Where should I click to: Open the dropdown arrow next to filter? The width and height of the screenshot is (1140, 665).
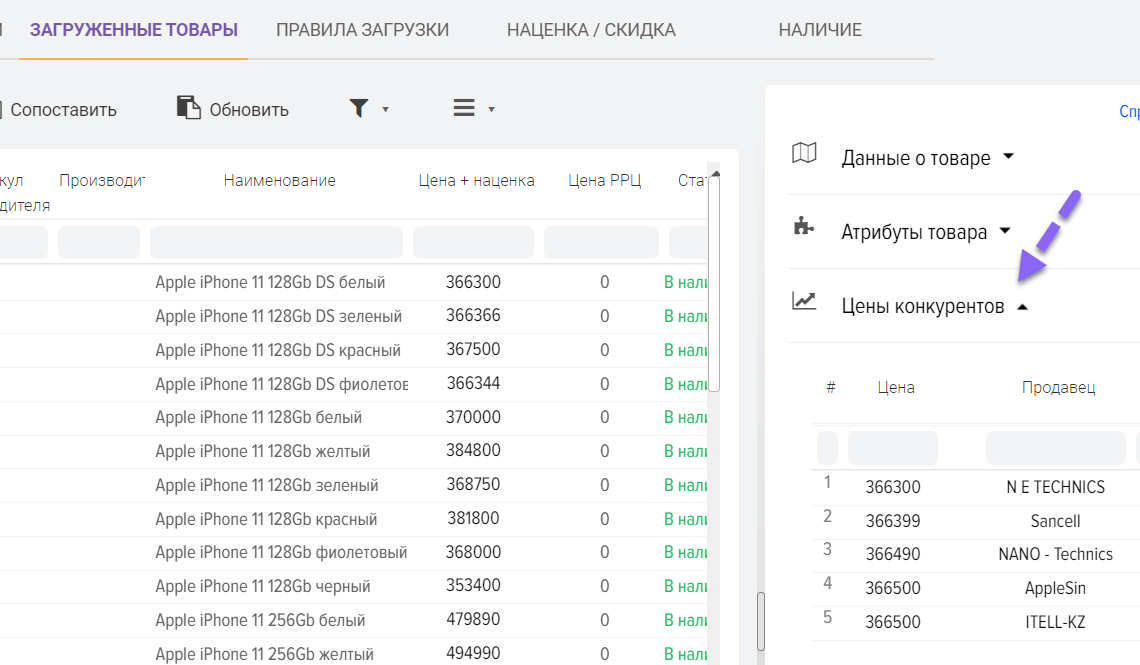[386, 110]
